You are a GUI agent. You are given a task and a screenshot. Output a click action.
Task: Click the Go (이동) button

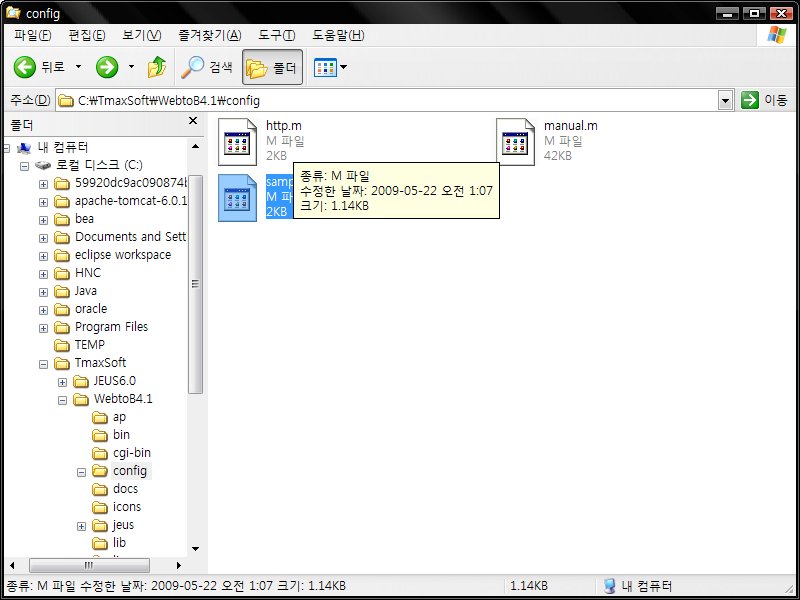tap(764, 100)
